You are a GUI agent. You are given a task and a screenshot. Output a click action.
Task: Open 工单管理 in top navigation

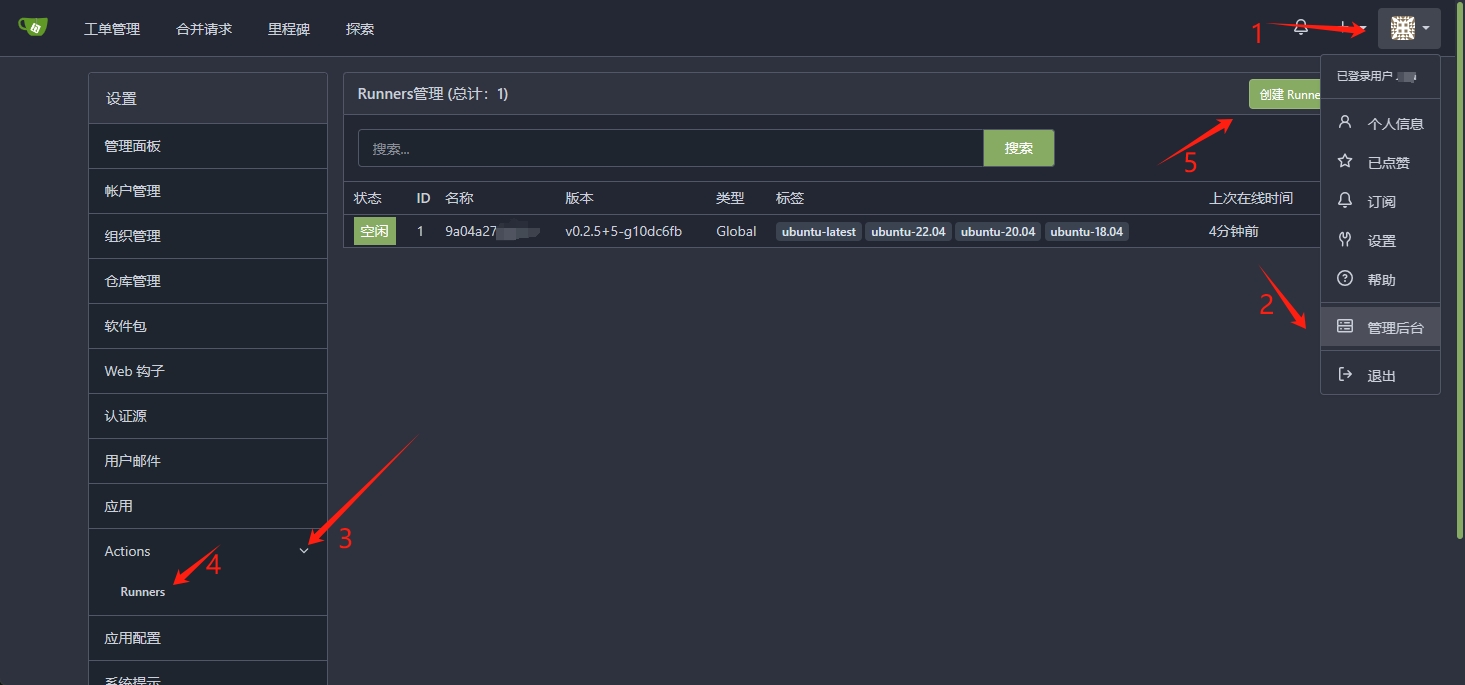click(x=112, y=29)
